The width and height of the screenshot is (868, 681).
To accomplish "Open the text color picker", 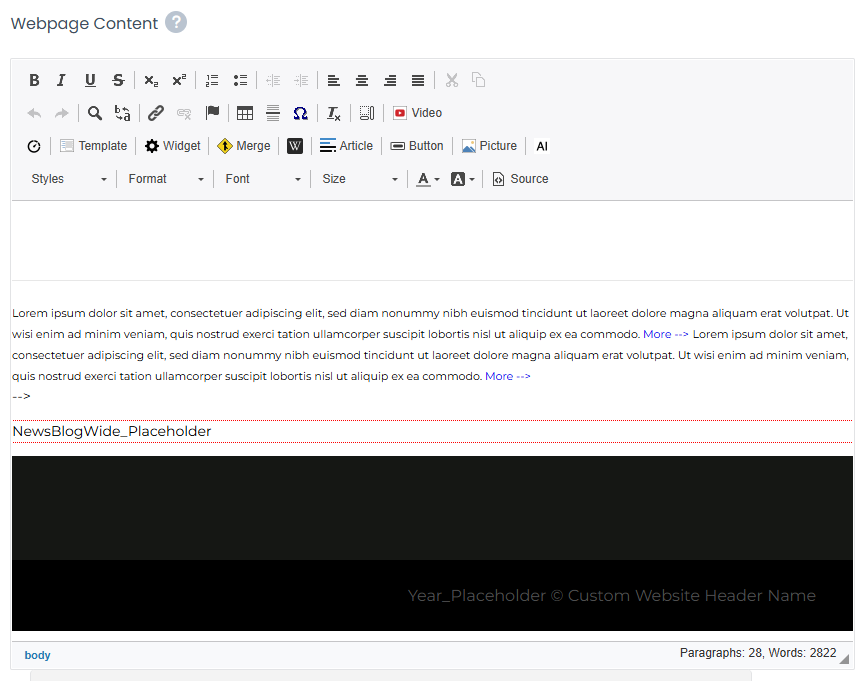I will point(428,179).
